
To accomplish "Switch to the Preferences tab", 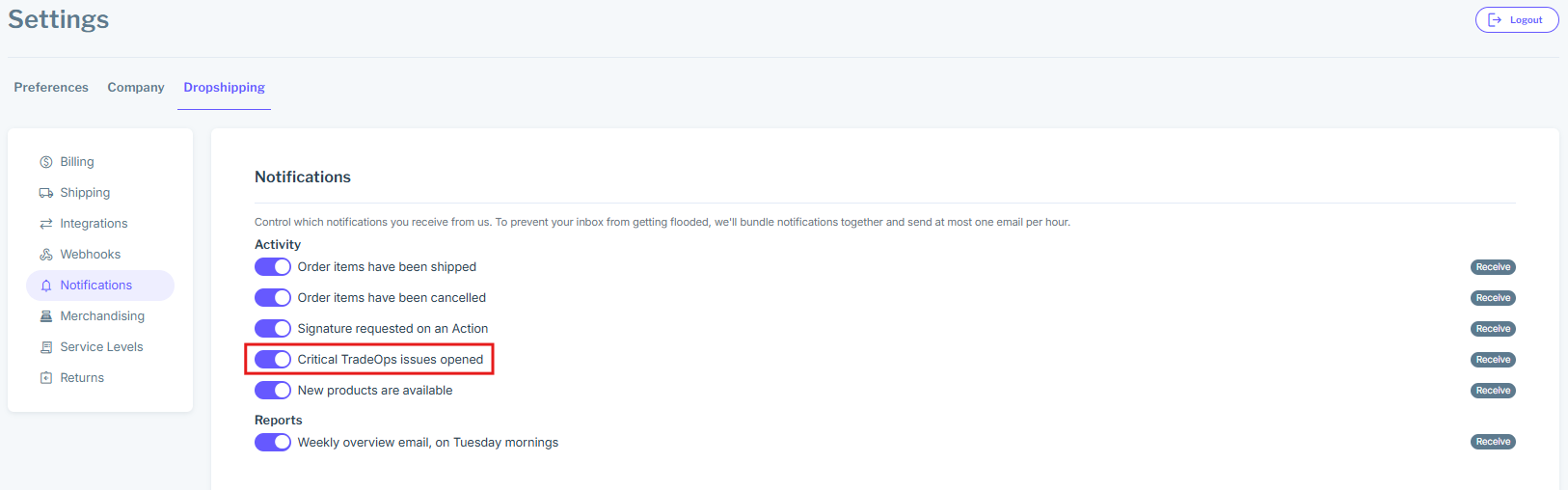I will 51,88.
